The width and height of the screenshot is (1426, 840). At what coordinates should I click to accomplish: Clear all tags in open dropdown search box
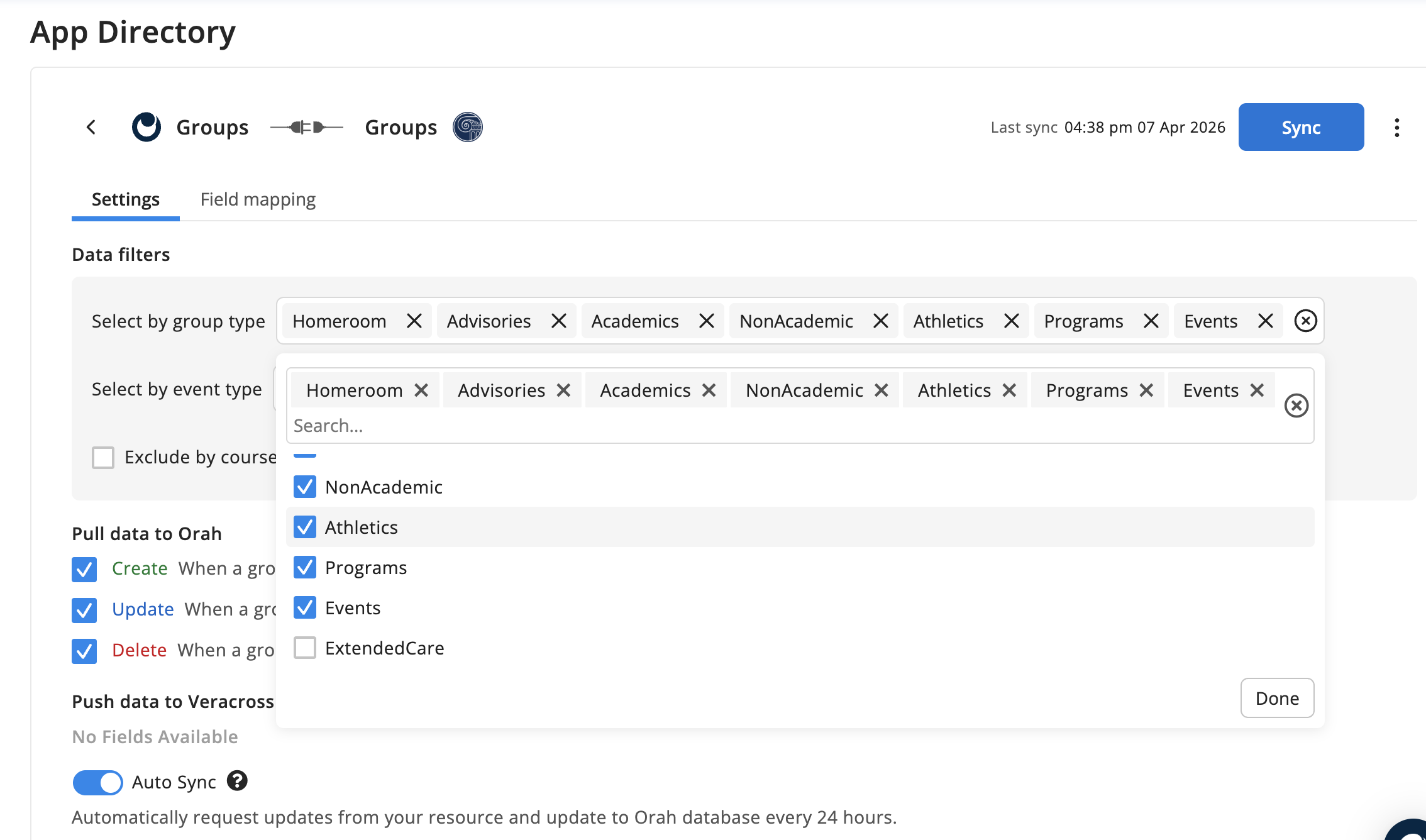(x=1296, y=406)
